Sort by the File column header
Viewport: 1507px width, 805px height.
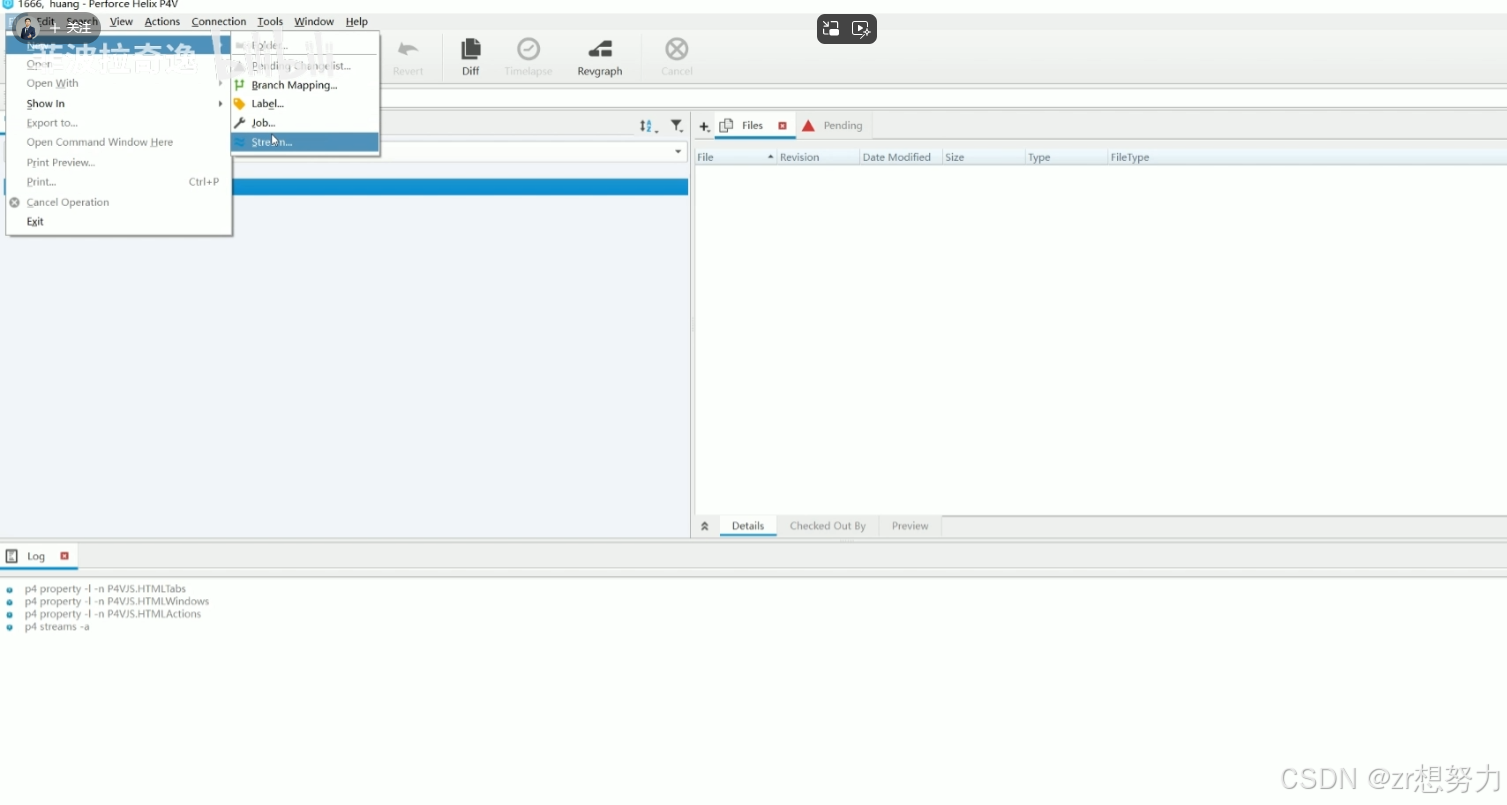tap(735, 157)
